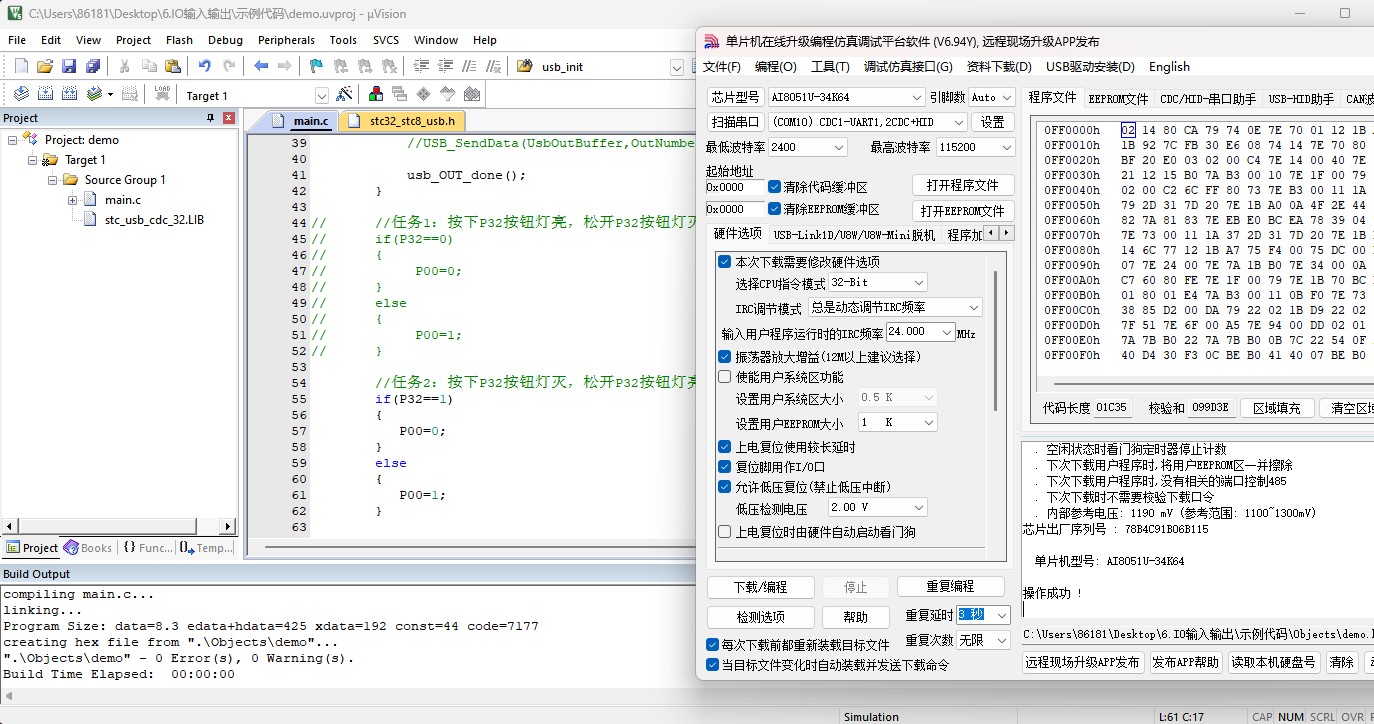Toggle 清除EEPROM缓冲区 checkbox
The image size is (1374, 724).
pos(775,209)
